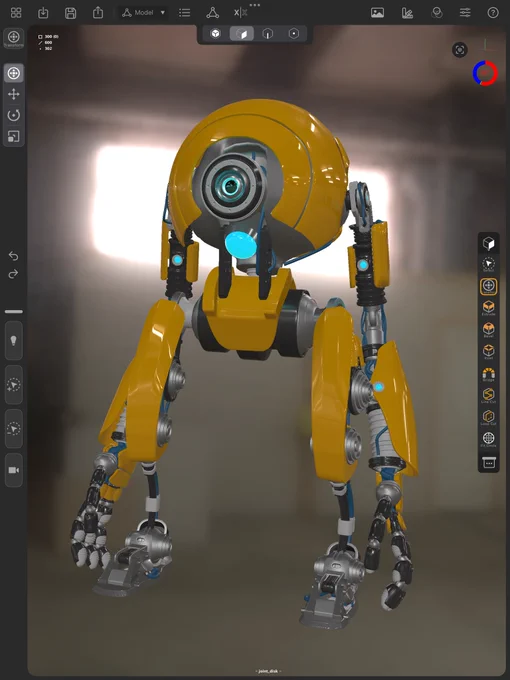Click the Transform tool header button

coord(13,39)
